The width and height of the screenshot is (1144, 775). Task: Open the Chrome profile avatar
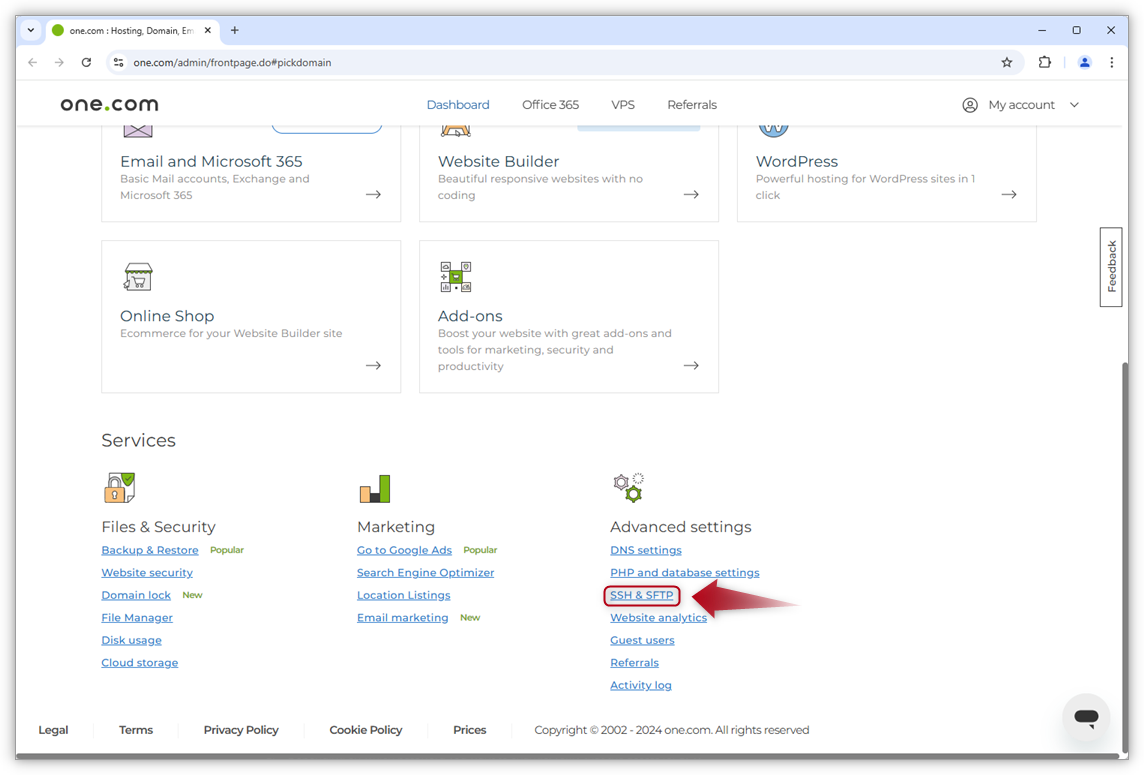click(x=1085, y=63)
